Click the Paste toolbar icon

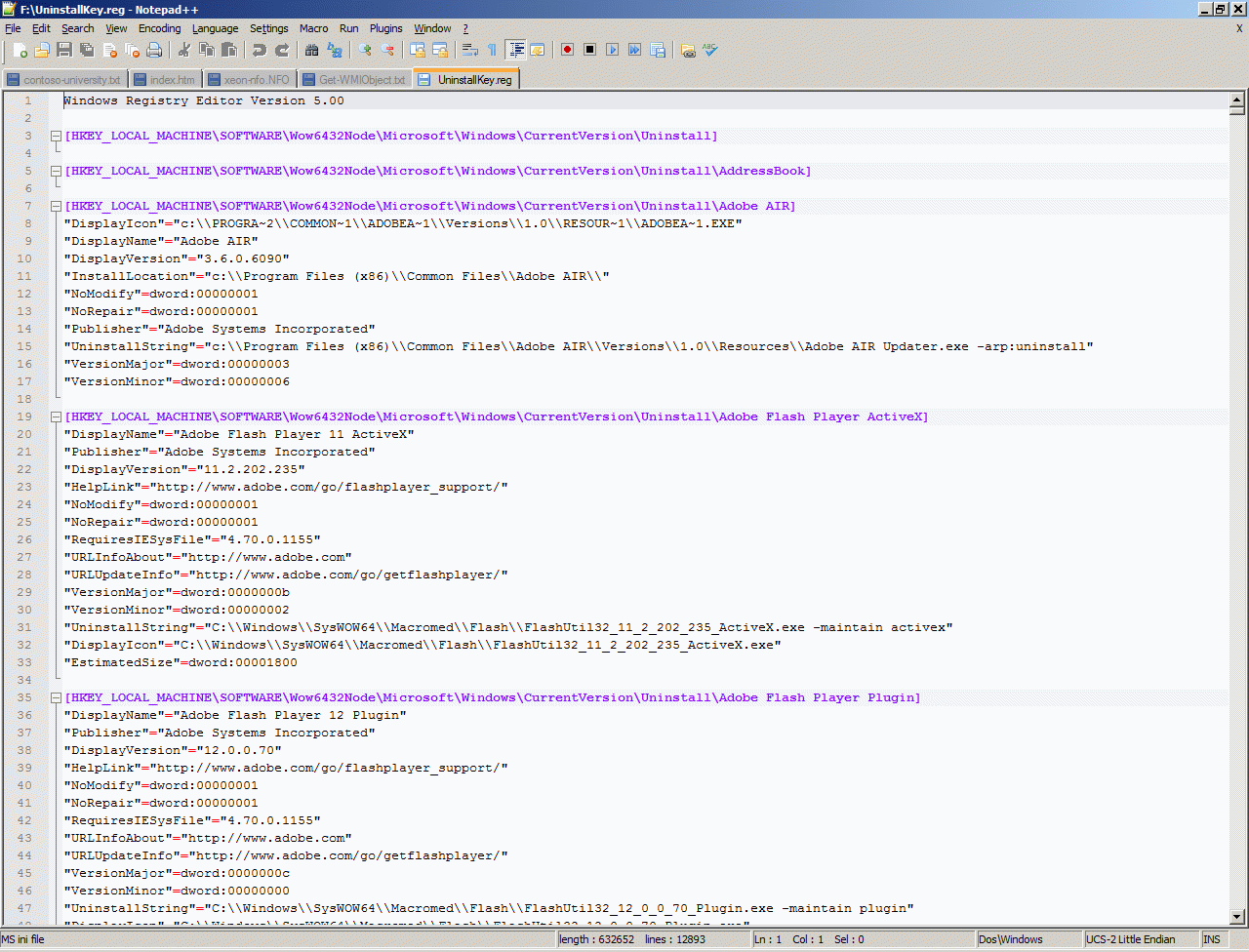[x=229, y=50]
